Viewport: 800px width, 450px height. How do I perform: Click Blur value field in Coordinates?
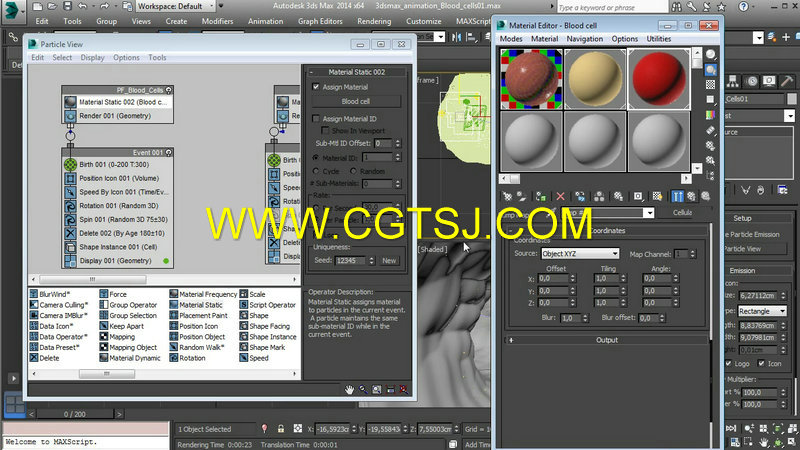[570, 318]
